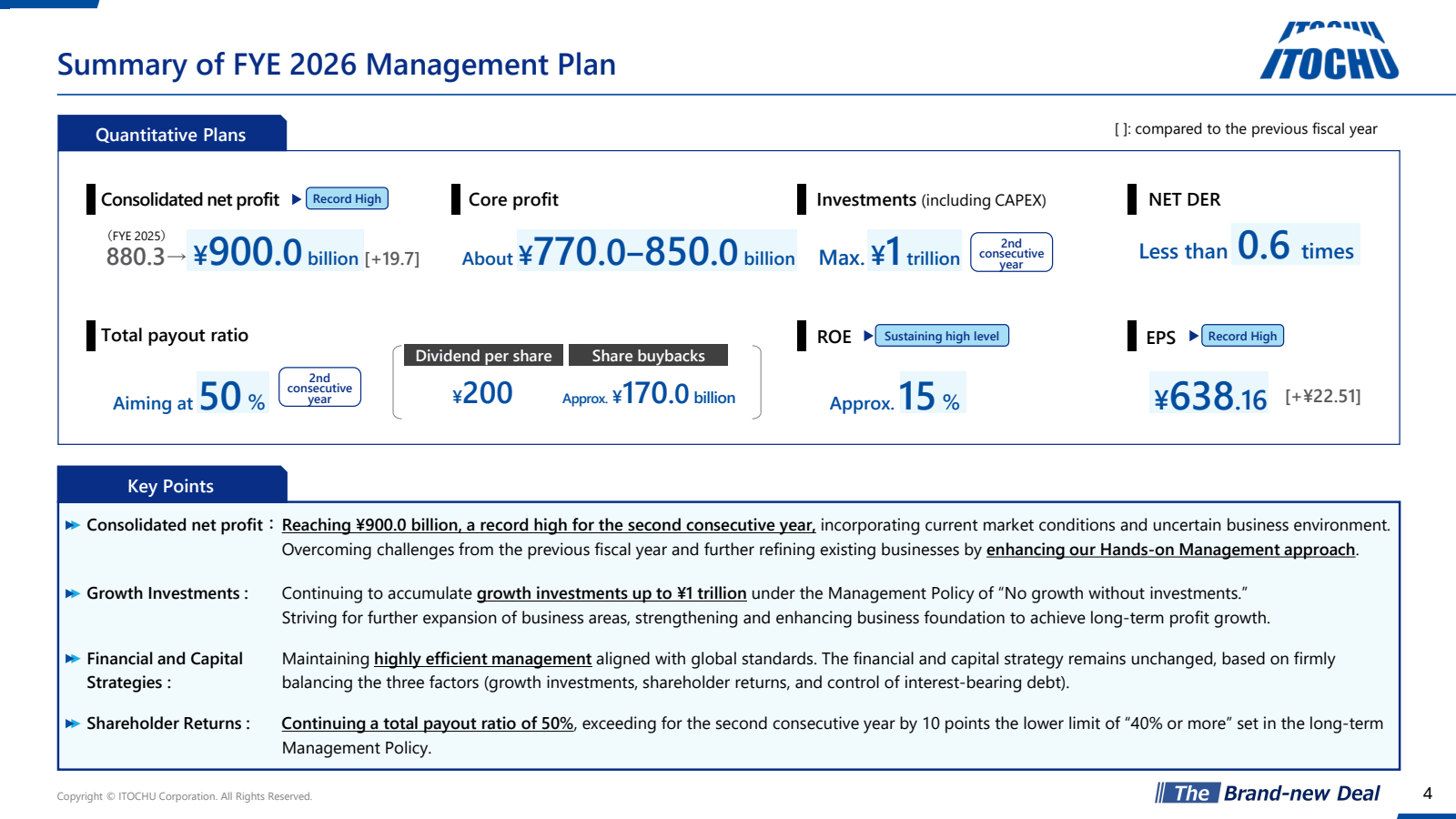Click the EPS heading
Viewport: 1456px width, 819px height.
click(1160, 338)
